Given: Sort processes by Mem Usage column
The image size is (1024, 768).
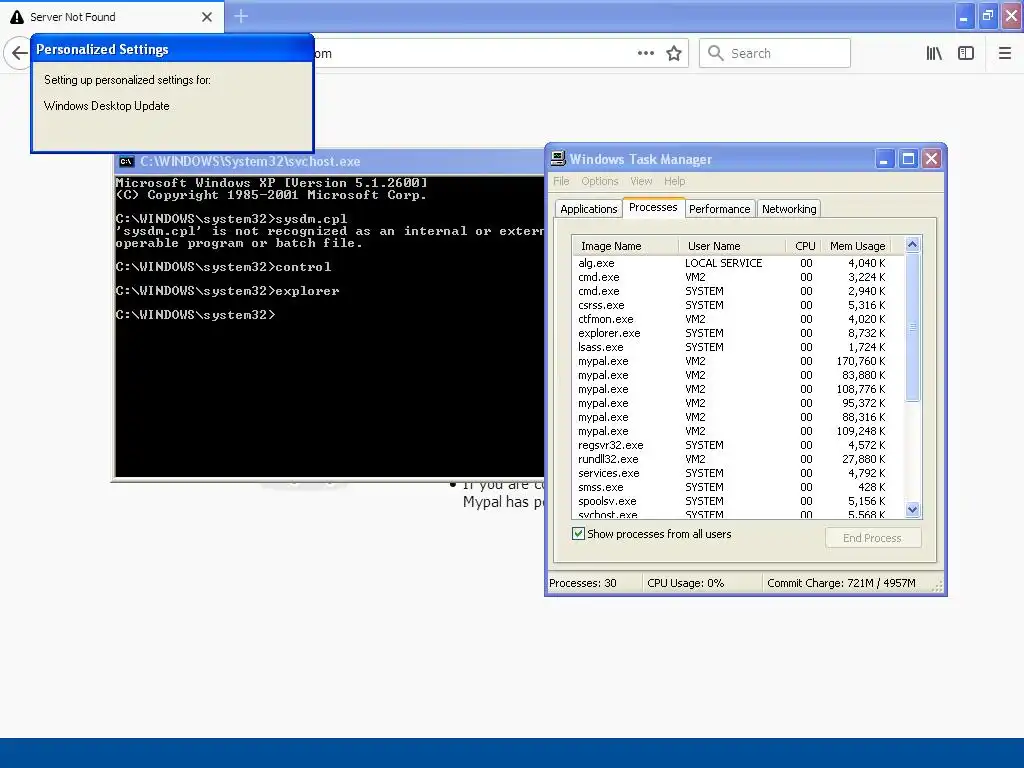Looking at the screenshot, I should pos(857,246).
